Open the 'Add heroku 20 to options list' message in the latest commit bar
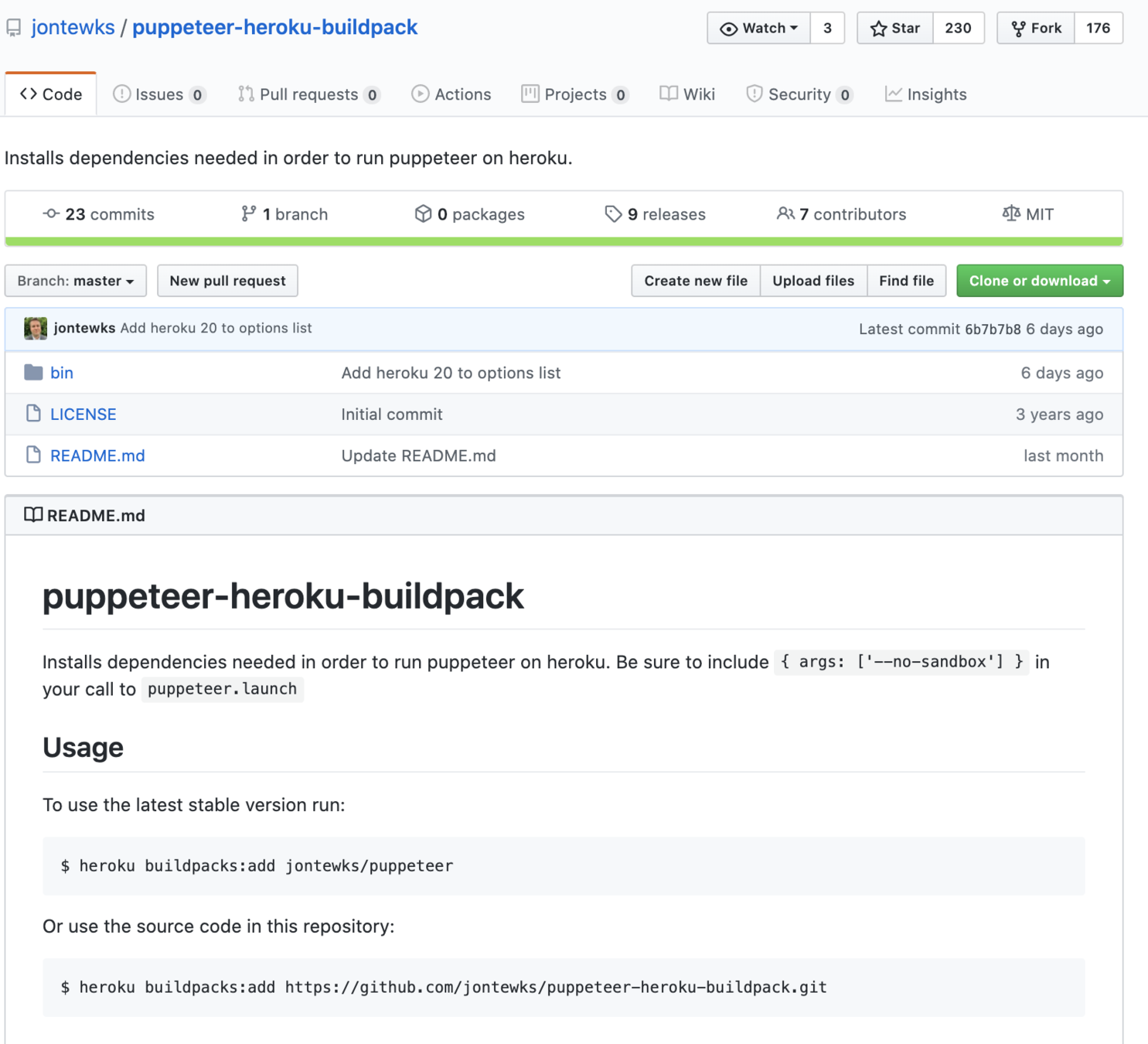 pos(216,328)
